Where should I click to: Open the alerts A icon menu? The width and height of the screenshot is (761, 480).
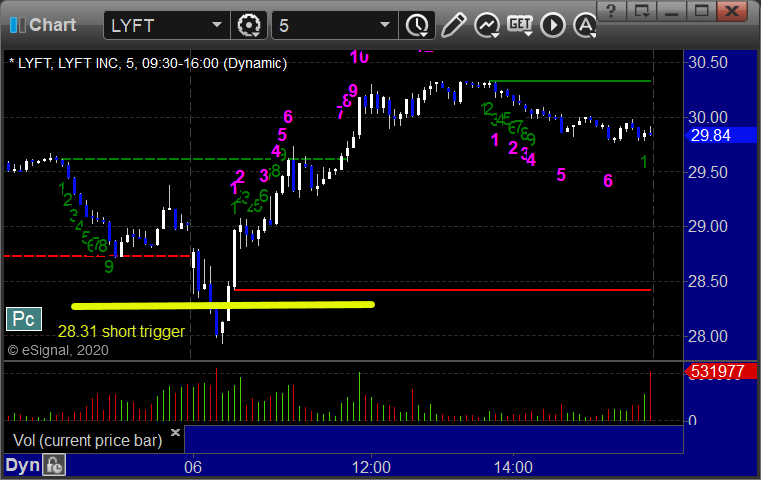tap(585, 25)
